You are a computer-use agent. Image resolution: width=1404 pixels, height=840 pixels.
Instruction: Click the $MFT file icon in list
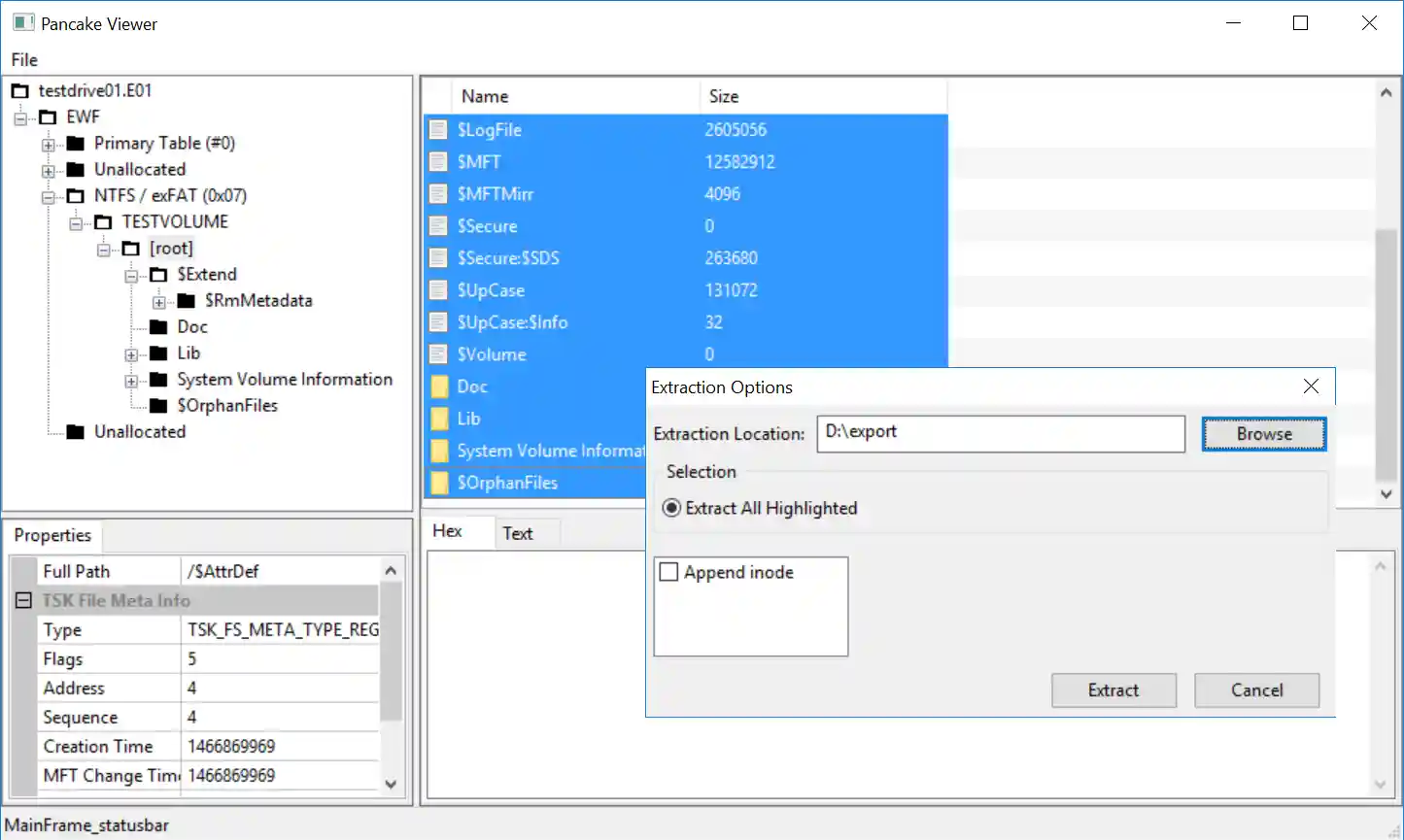click(x=439, y=162)
